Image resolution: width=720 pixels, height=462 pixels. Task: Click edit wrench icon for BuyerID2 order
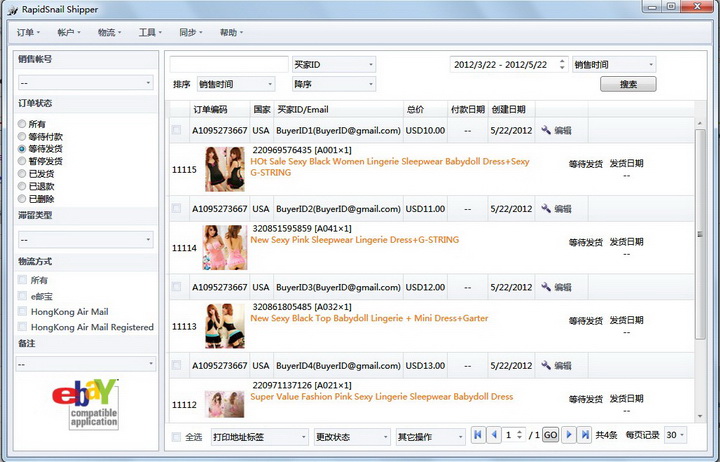click(546, 208)
